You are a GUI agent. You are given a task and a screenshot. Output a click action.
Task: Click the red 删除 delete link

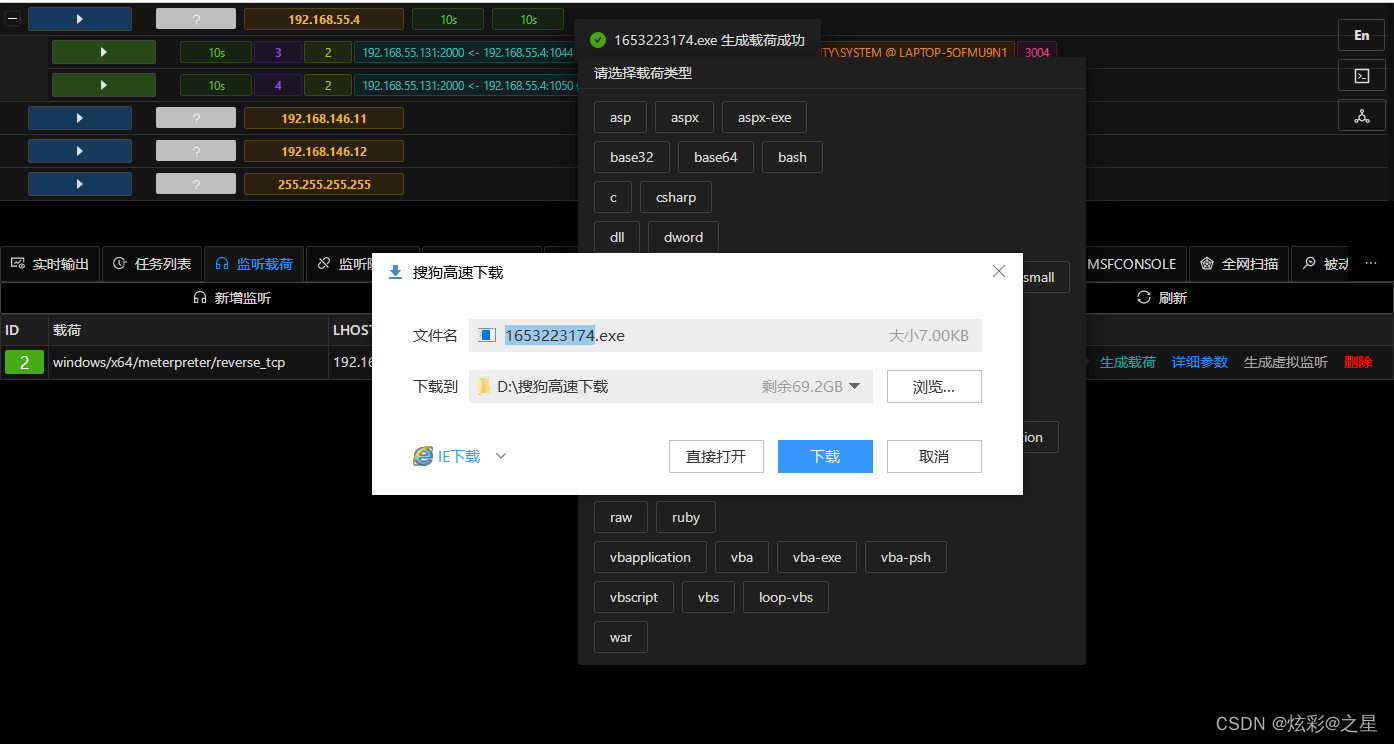tap(1358, 362)
